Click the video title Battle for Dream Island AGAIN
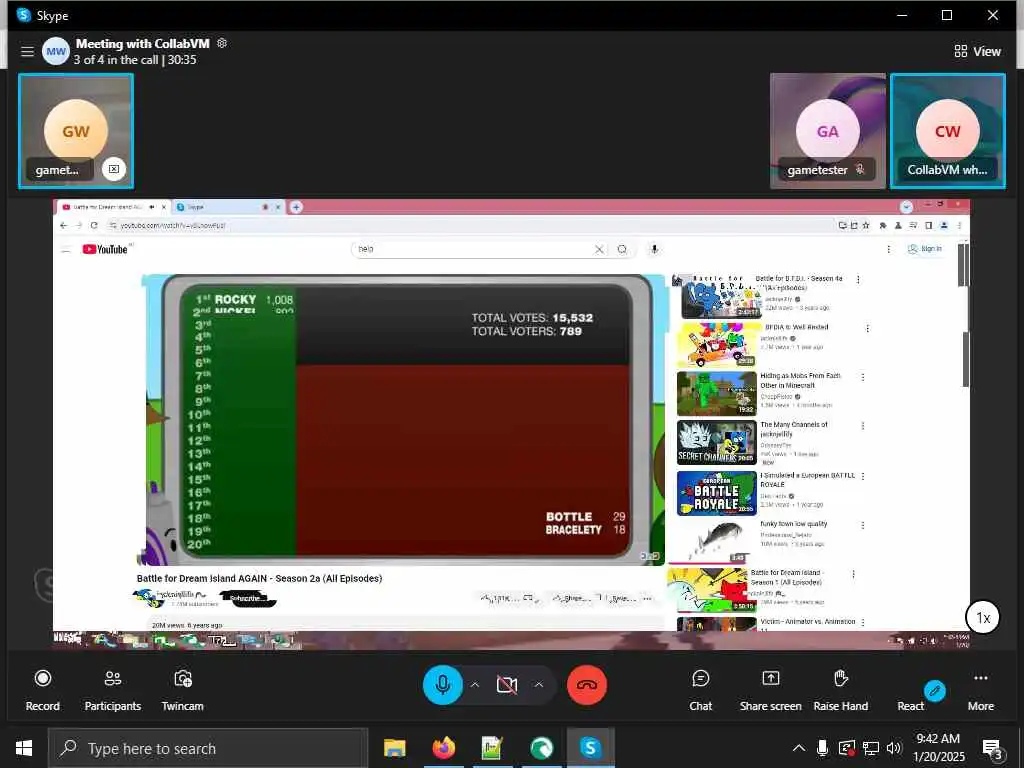The width and height of the screenshot is (1024, 768). click(259, 578)
